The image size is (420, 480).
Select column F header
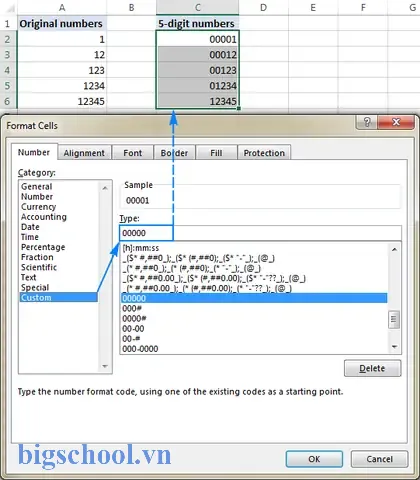coord(363,8)
